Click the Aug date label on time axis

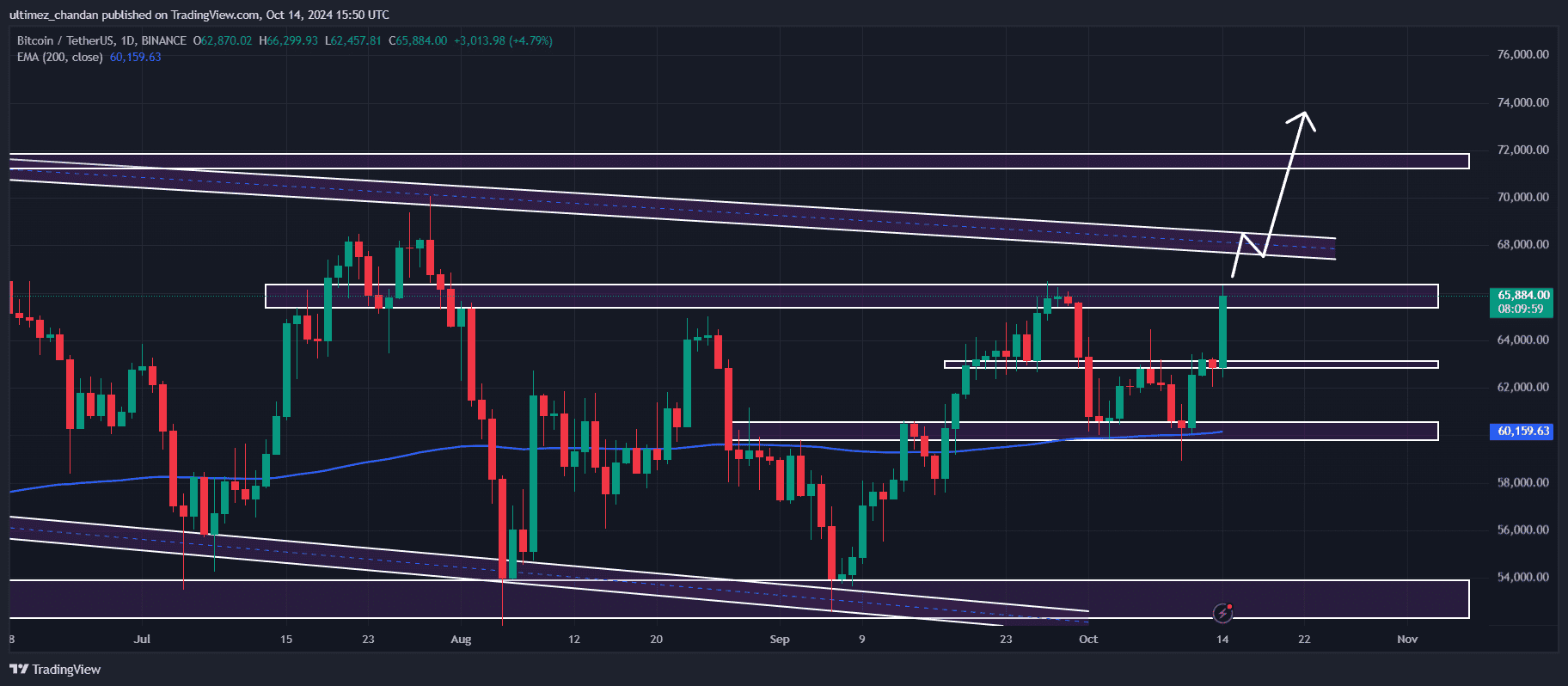[461, 639]
